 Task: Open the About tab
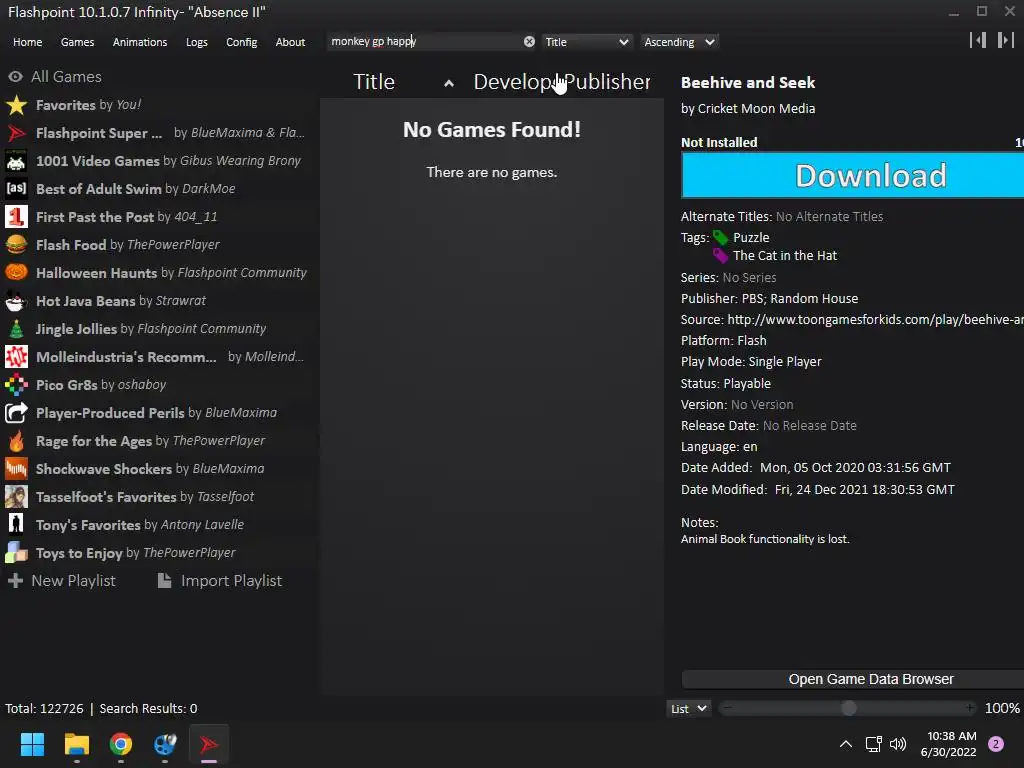click(x=290, y=42)
